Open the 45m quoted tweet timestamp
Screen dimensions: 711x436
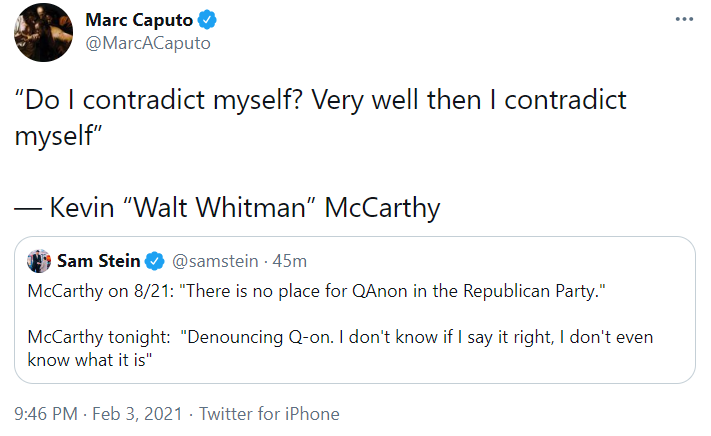[x=289, y=262]
